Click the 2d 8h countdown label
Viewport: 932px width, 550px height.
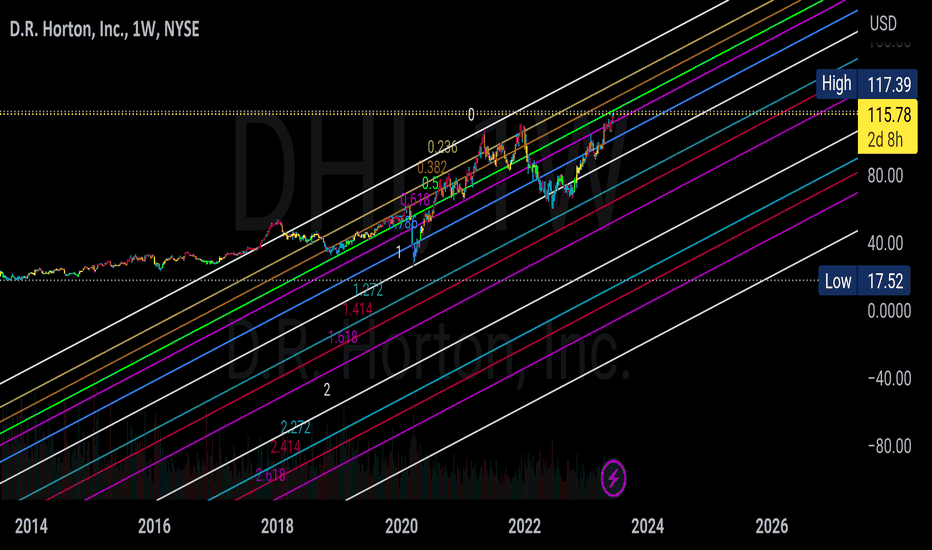coord(885,140)
